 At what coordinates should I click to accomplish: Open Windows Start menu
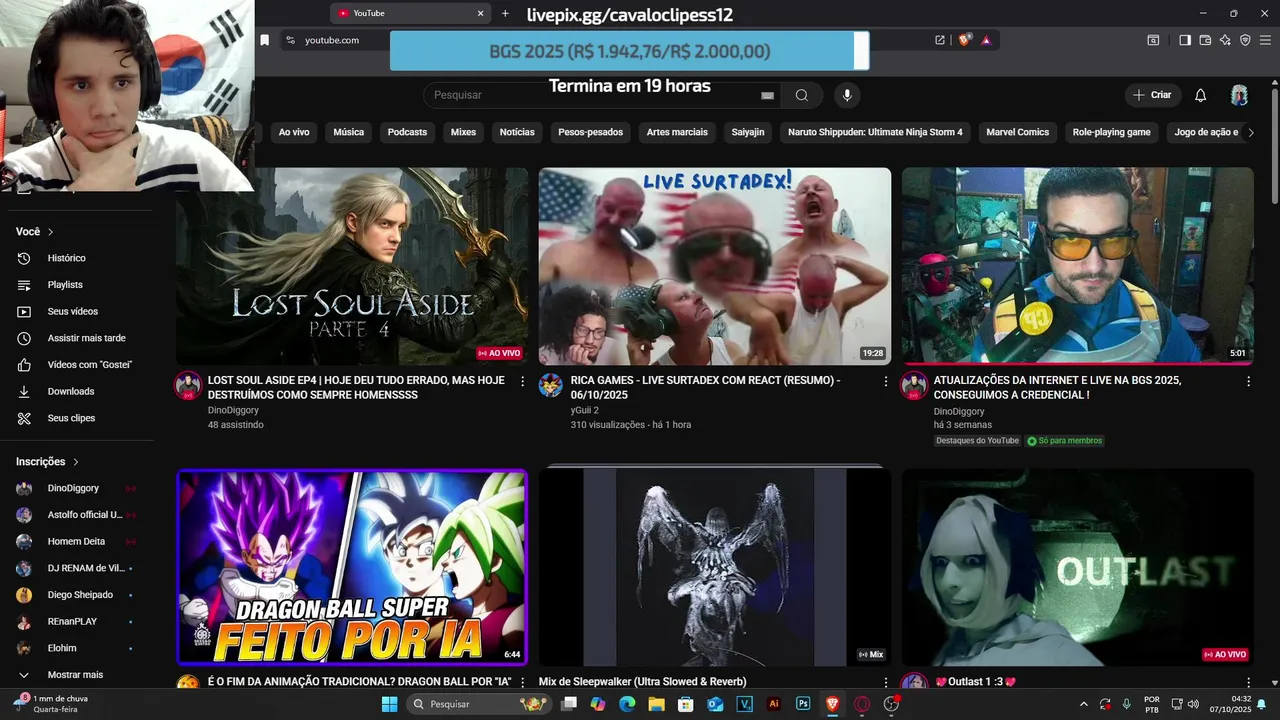click(x=389, y=704)
